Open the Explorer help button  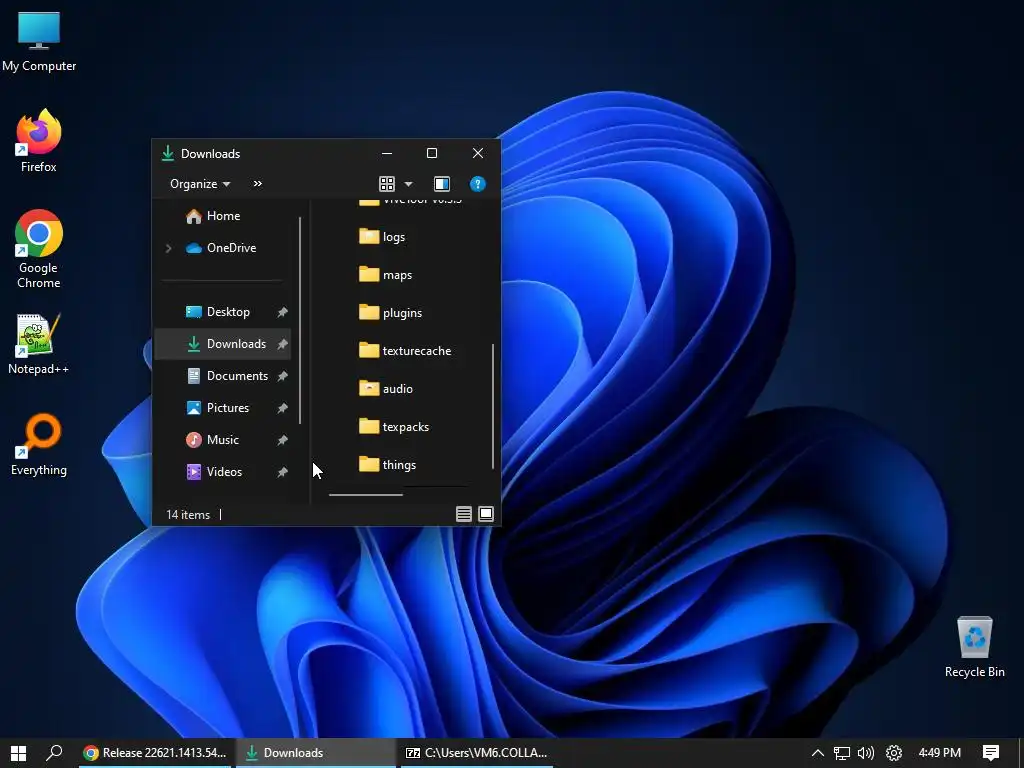pyautogui.click(x=478, y=184)
